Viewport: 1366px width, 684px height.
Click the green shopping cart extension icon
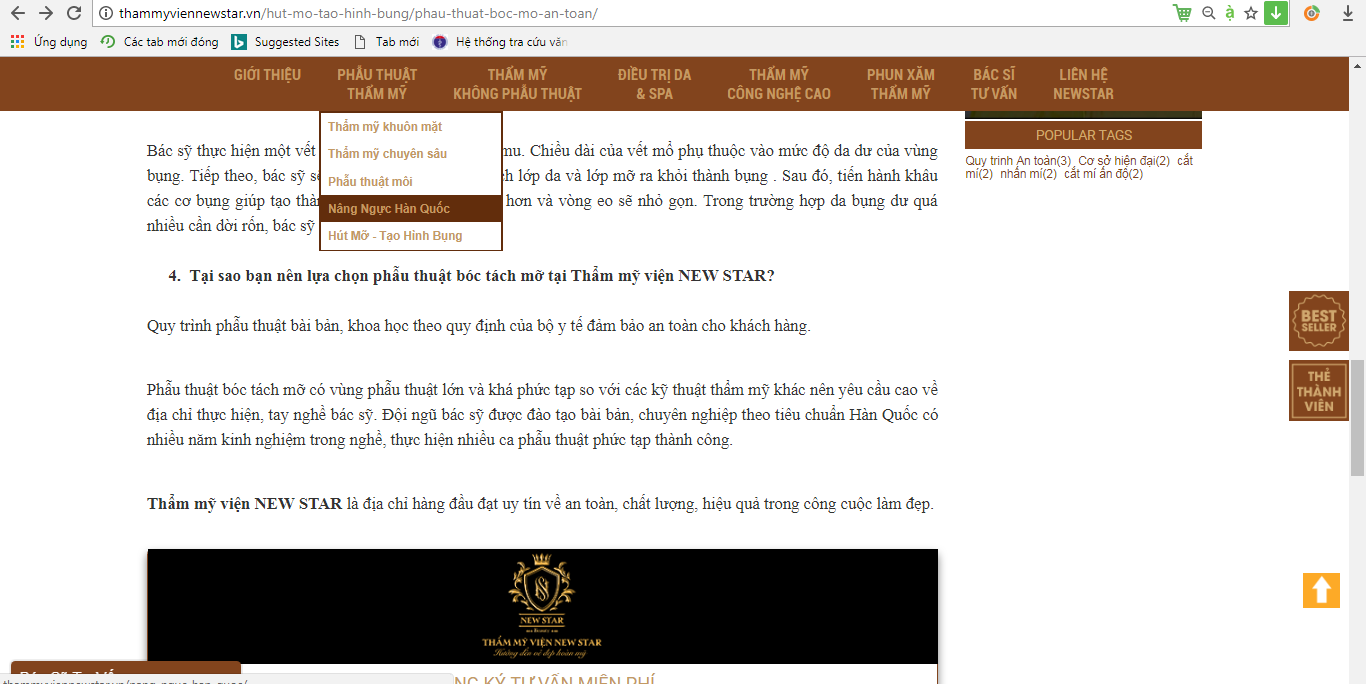[1183, 13]
